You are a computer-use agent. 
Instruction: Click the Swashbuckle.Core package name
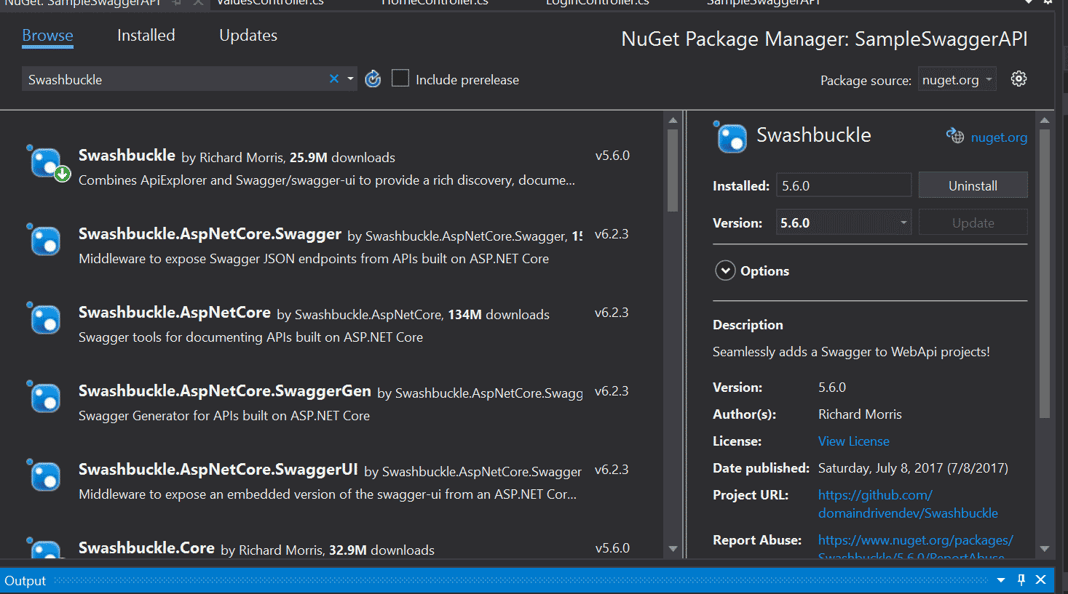(146, 547)
